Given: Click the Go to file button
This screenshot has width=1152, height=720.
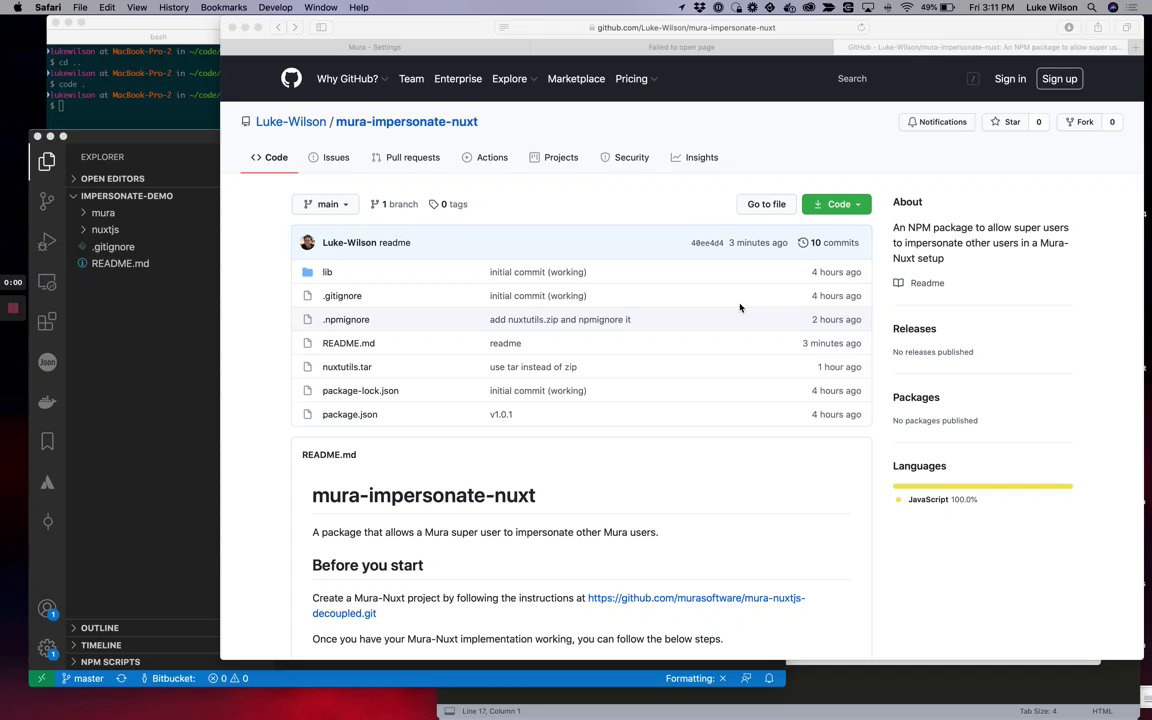Looking at the screenshot, I should pyautogui.click(x=766, y=204).
